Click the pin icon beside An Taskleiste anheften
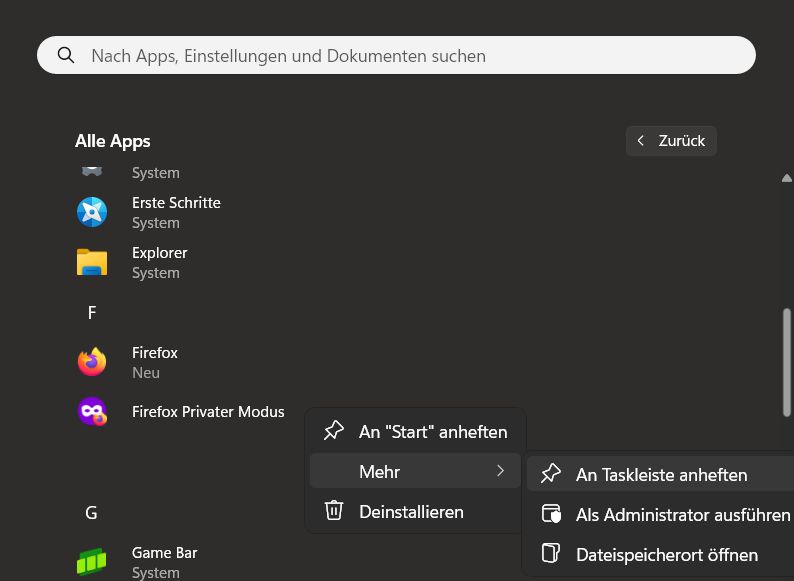Image resolution: width=794 pixels, height=581 pixels. tap(550, 475)
